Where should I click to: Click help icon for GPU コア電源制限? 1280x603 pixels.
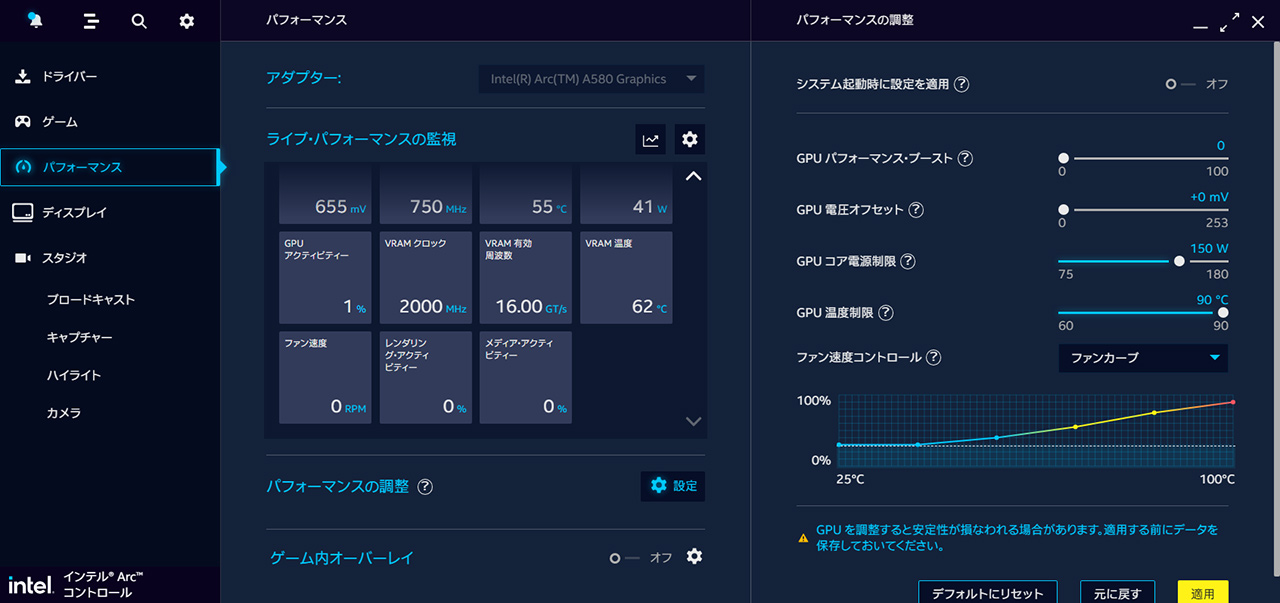pyautogui.click(x=907, y=261)
